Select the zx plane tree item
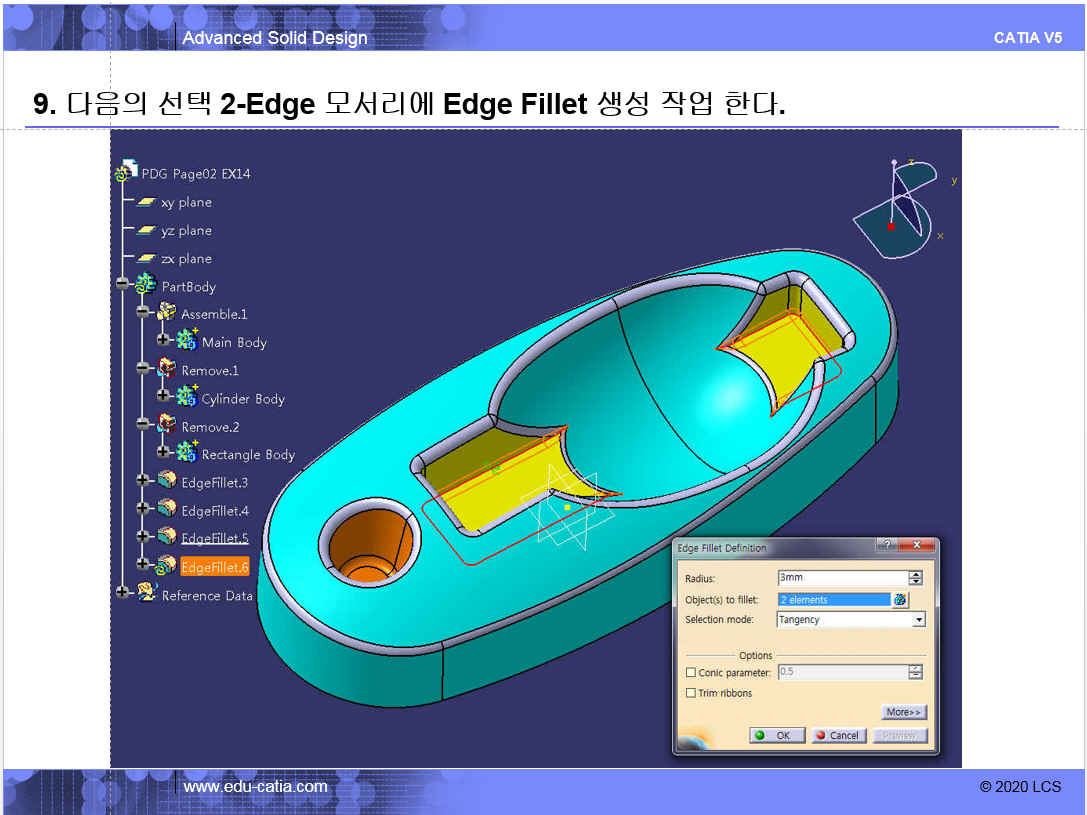1087x815 pixels. pos(186,259)
